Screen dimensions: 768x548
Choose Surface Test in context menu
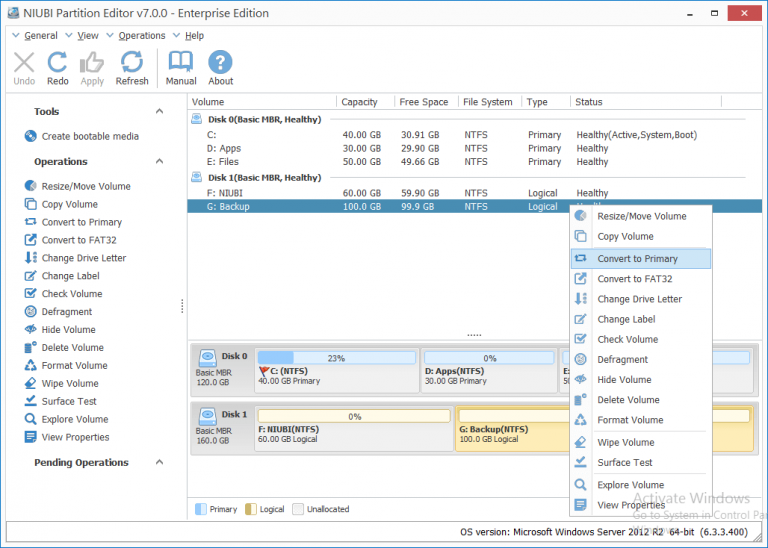click(x=641, y=462)
